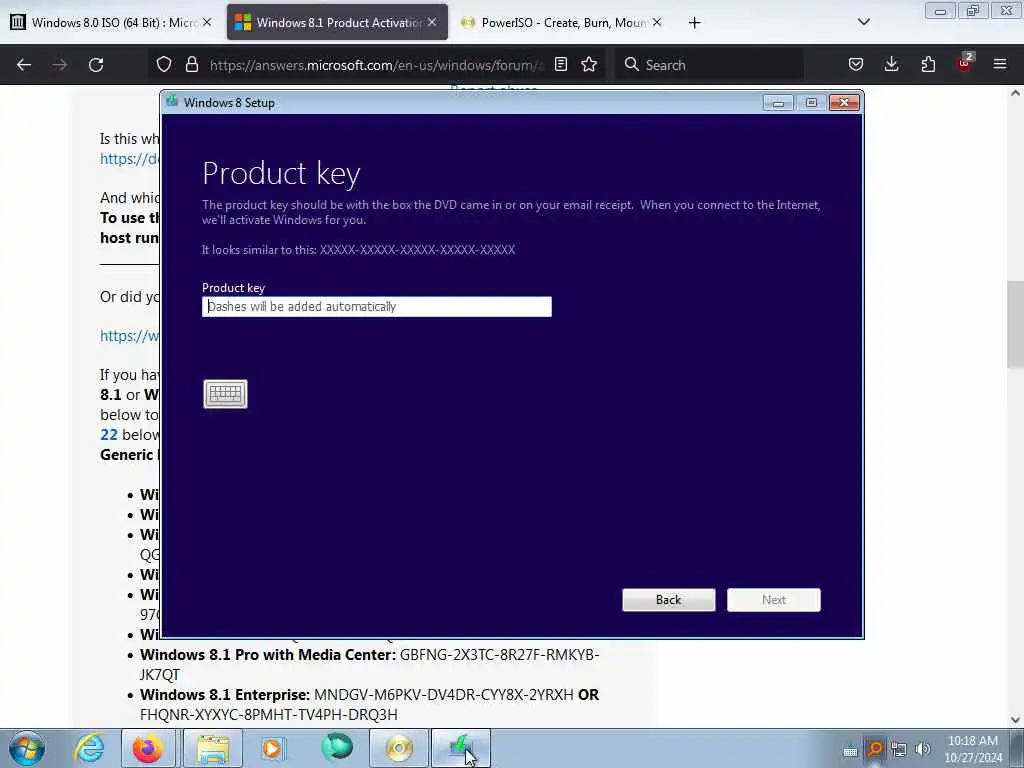Open the partially hidden https://w link
Image resolution: width=1024 pixels, height=768 pixels.
tap(129, 336)
